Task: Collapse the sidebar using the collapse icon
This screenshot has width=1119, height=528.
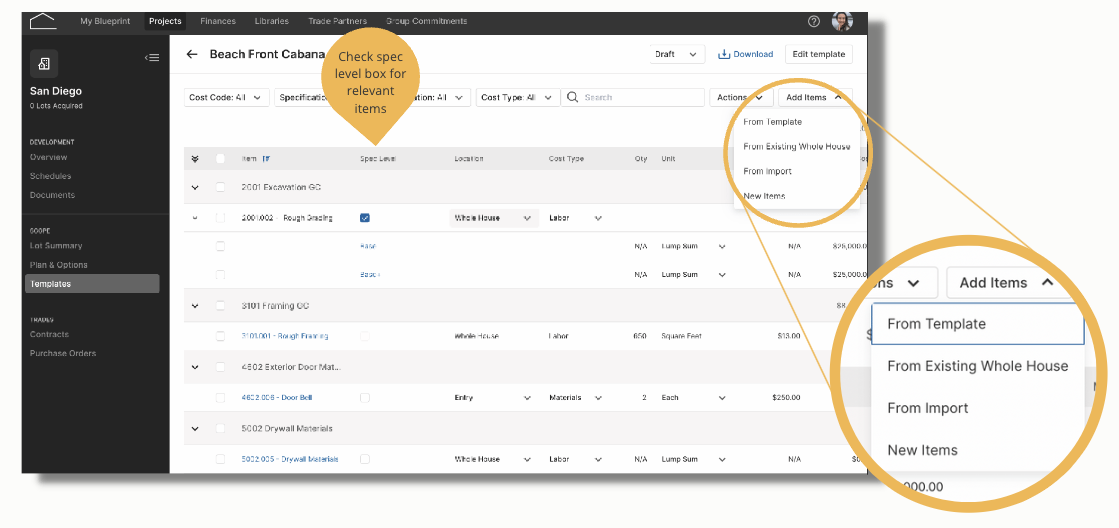Action: point(151,58)
